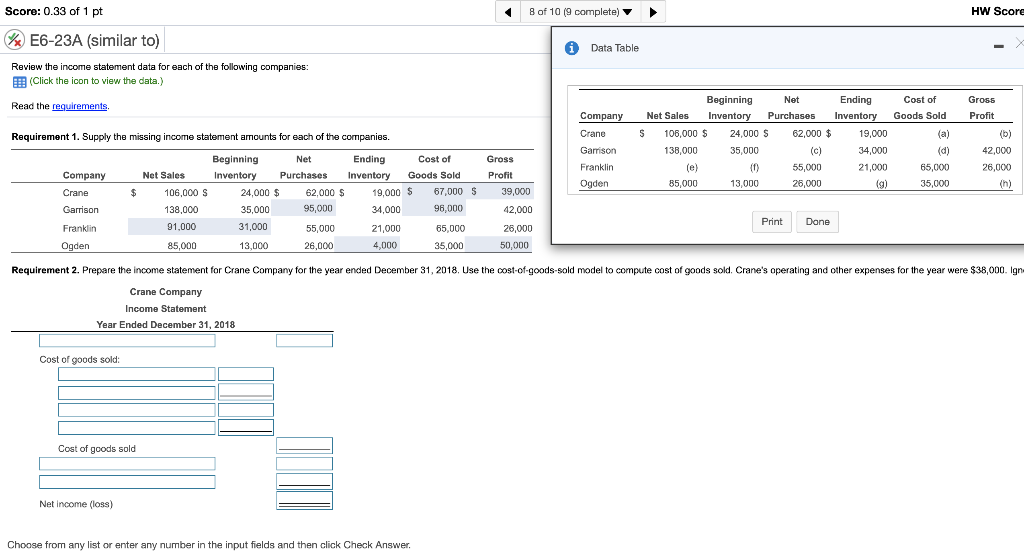Go to the next question arrow
The height and width of the screenshot is (554, 1024).
pos(655,12)
